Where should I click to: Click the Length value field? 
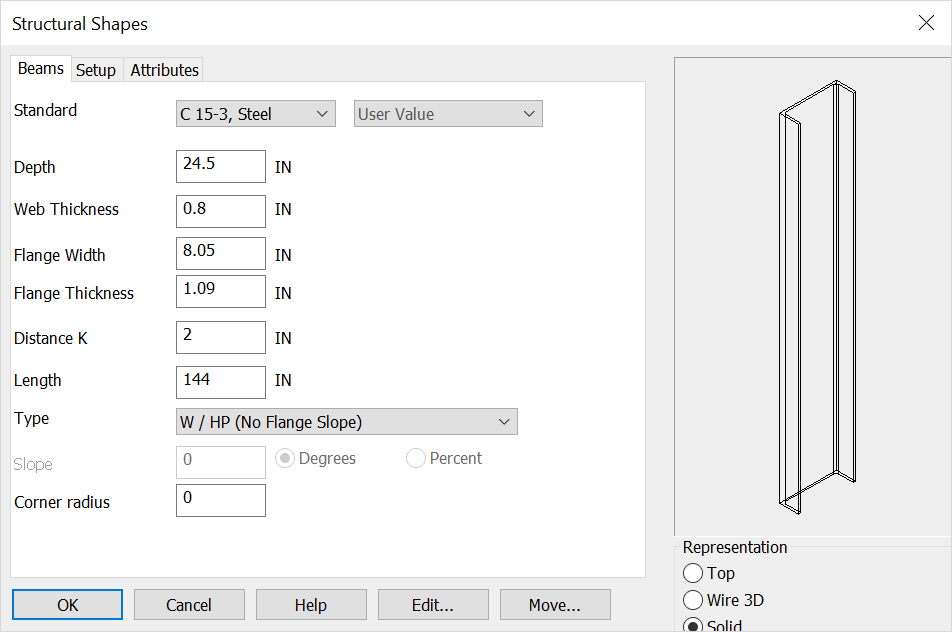(x=220, y=382)
